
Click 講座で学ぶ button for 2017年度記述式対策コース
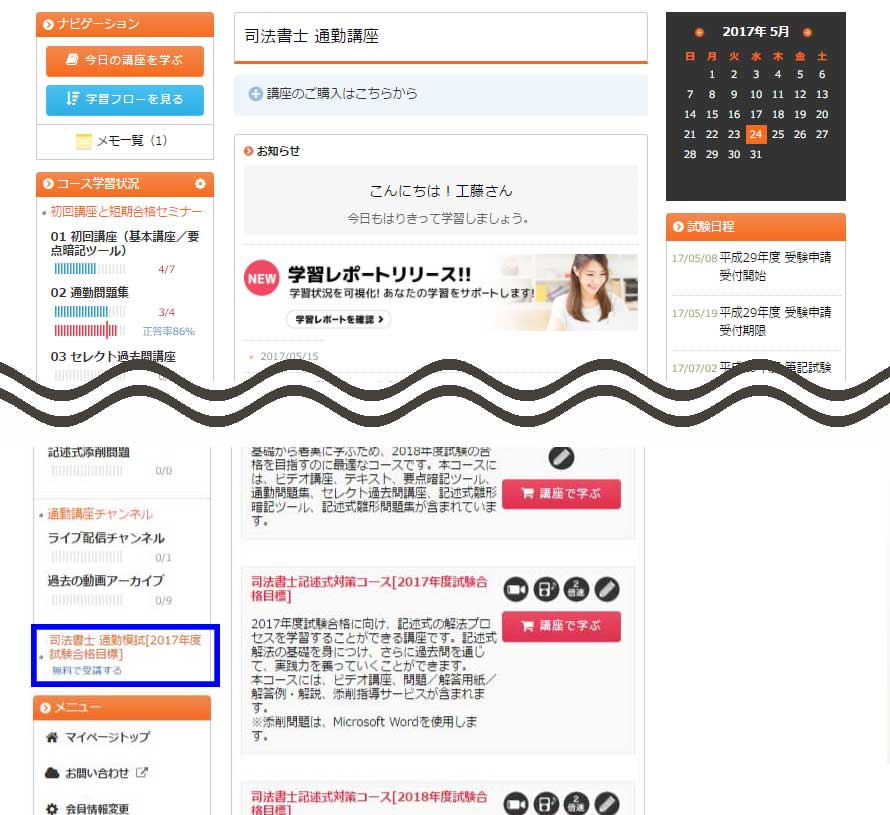[561, 626]
